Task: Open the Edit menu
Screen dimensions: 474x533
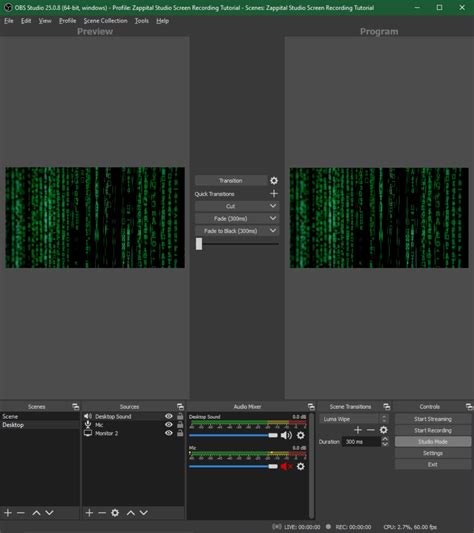Action: pyautogui.click(x=26, y=21)
